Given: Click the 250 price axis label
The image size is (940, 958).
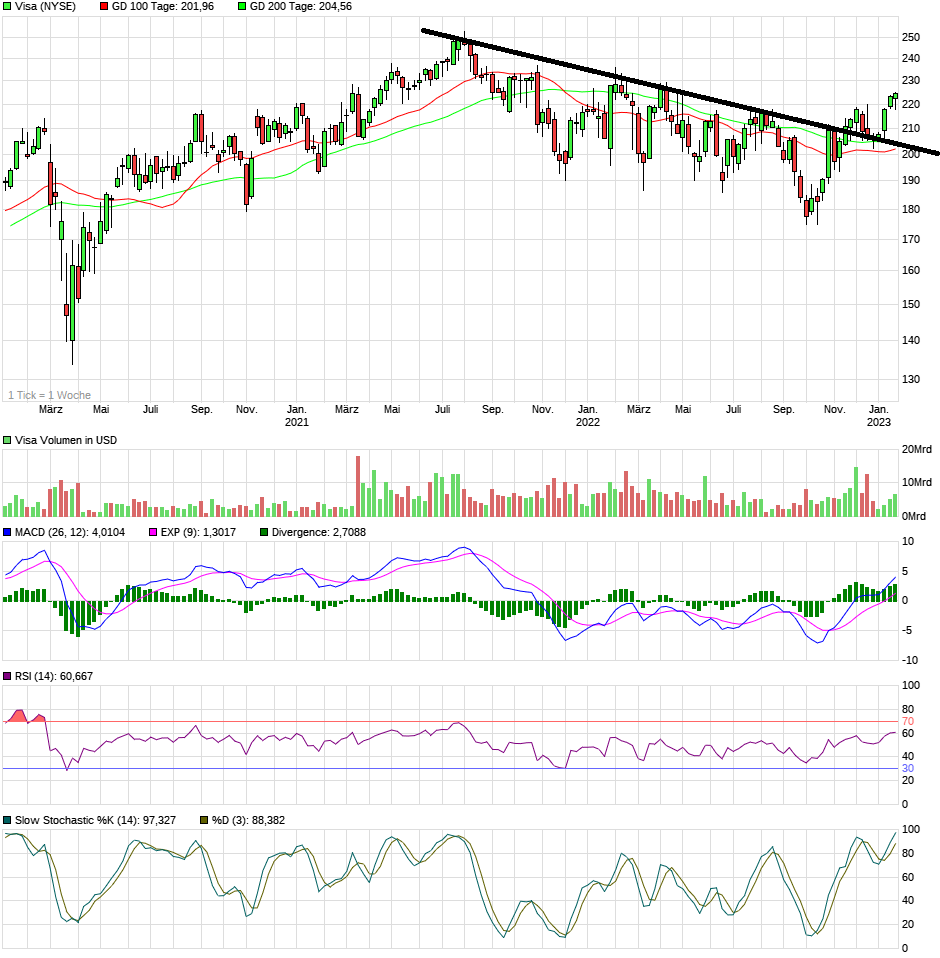Looking at the screenshot, I should 910,37.
